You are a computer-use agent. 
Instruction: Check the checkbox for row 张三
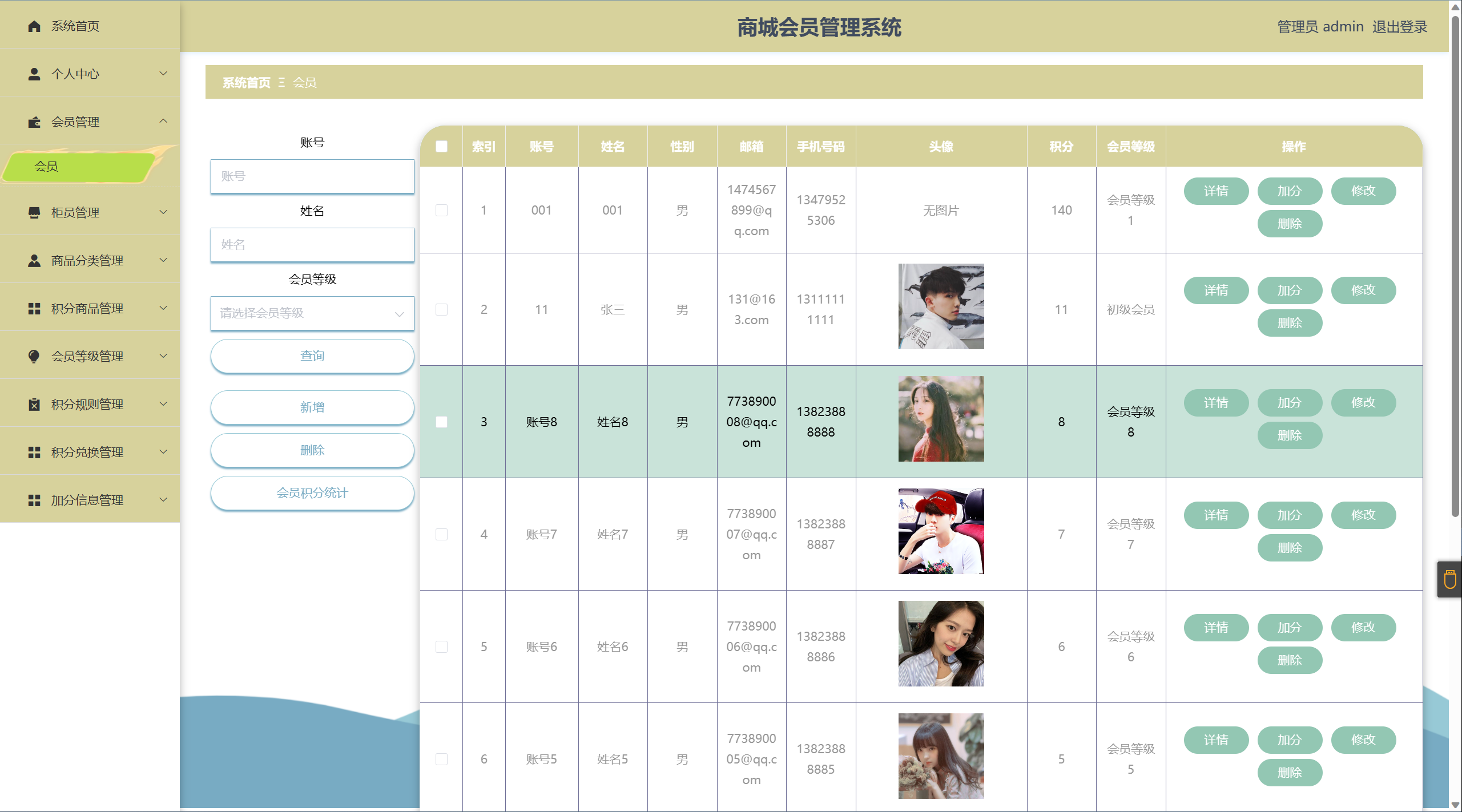click(x=441, y=310)
